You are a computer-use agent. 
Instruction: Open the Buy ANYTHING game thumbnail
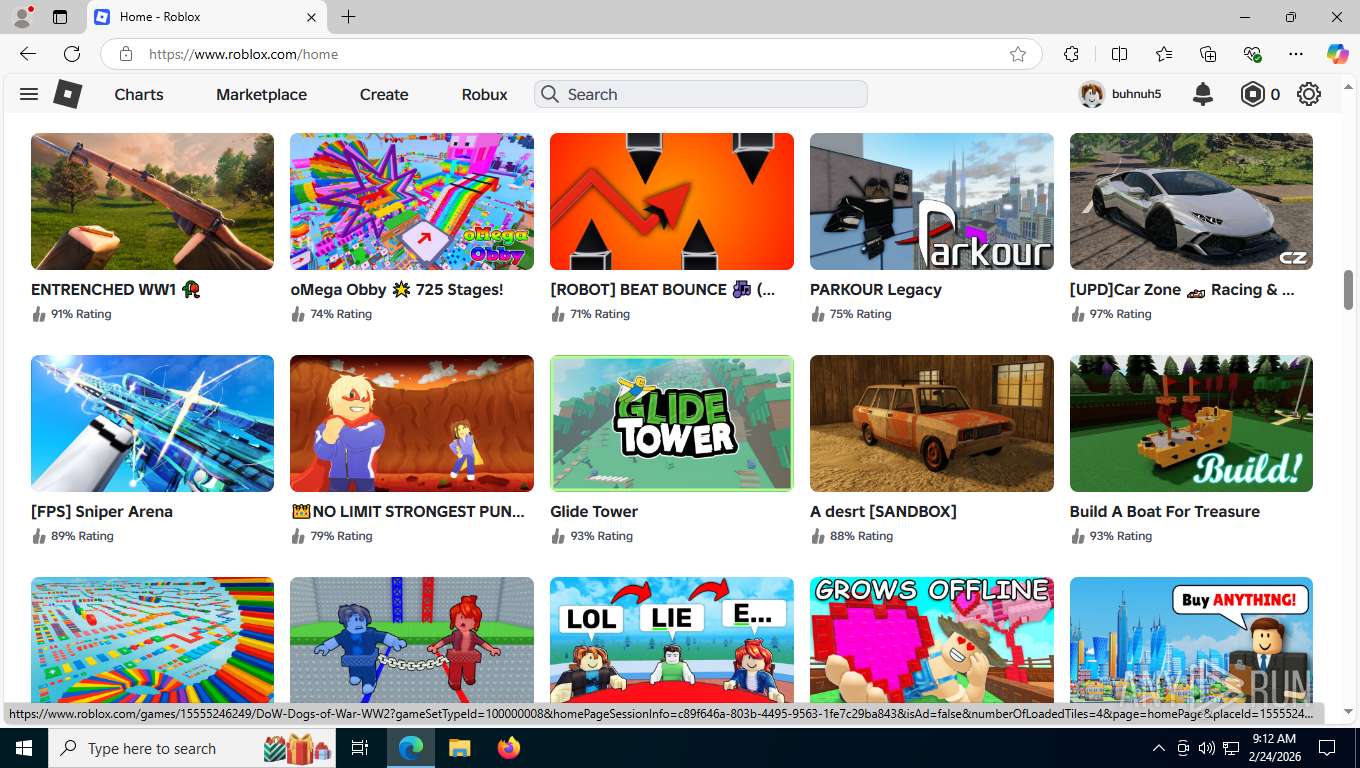(x=1191, y=640)
